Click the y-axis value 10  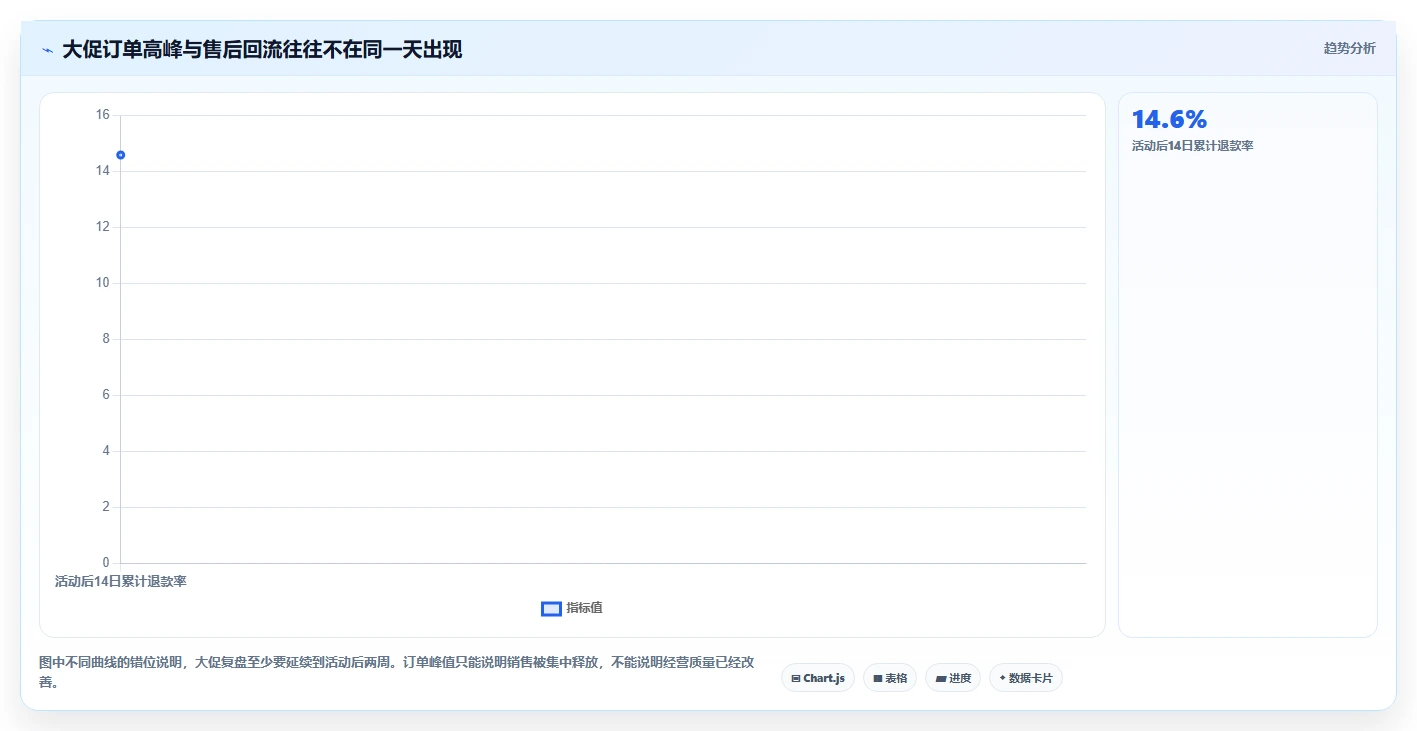coord(102,283)
